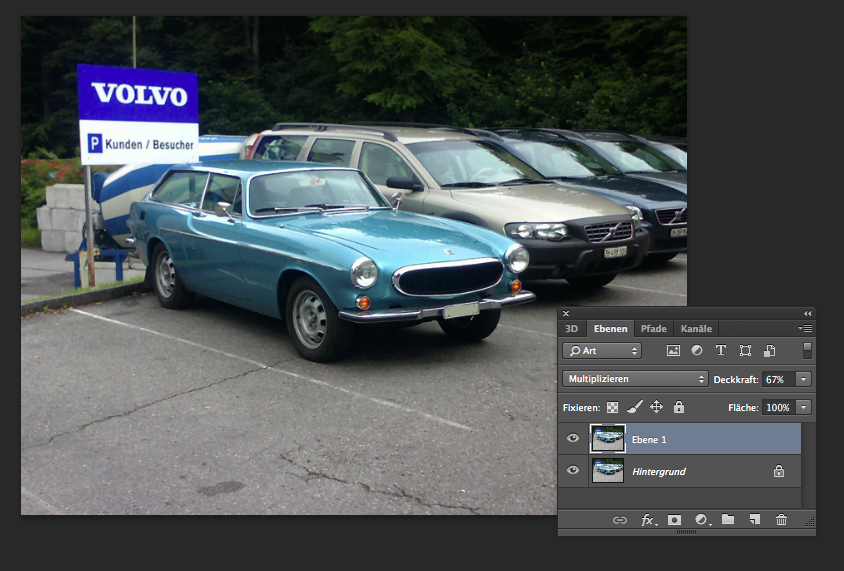Click the Deckkraft 67% value field
This screenshot has width=844, height=571.
(778, 379)
